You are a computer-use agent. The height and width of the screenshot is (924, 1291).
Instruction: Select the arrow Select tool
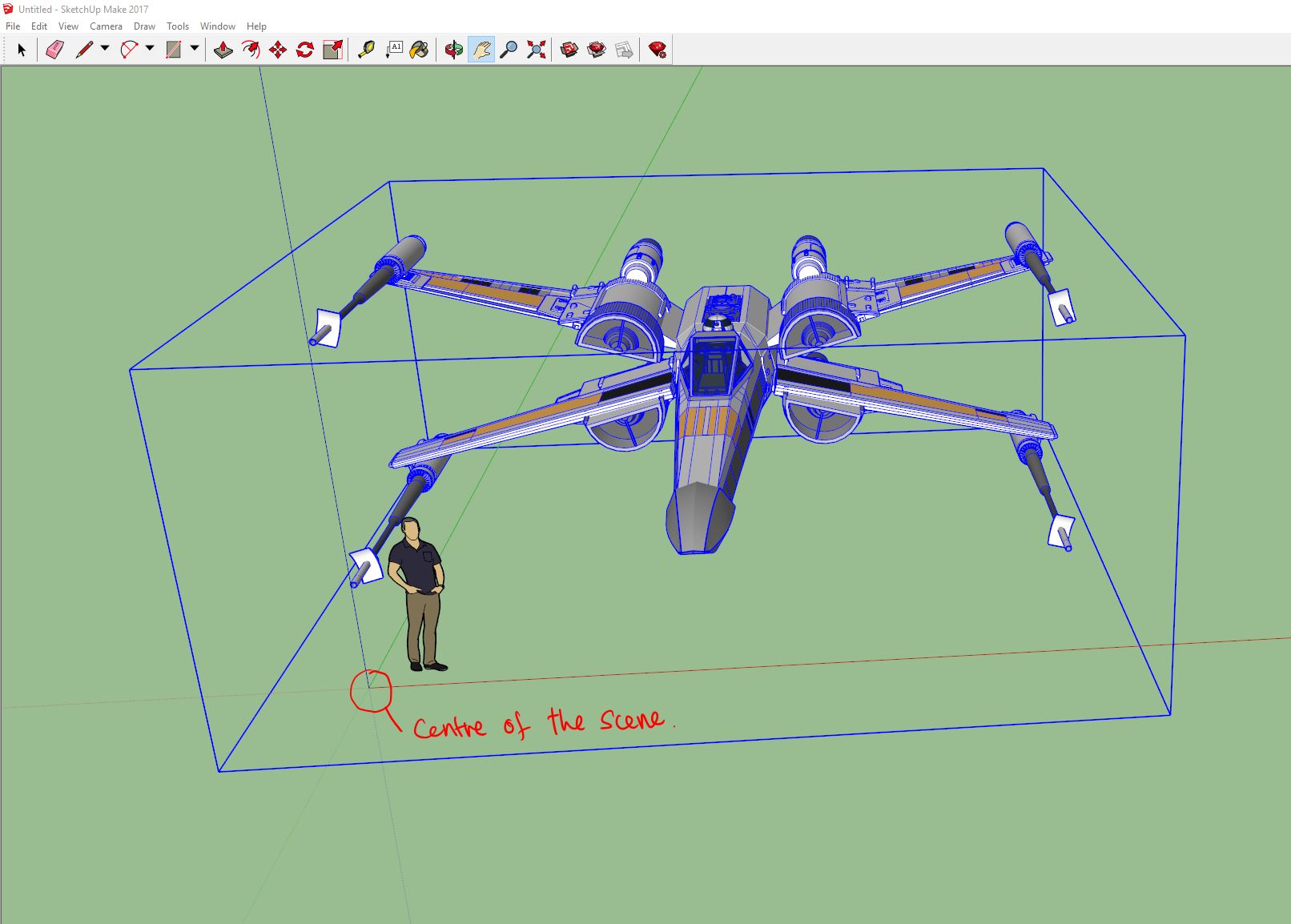pos(22,50)
